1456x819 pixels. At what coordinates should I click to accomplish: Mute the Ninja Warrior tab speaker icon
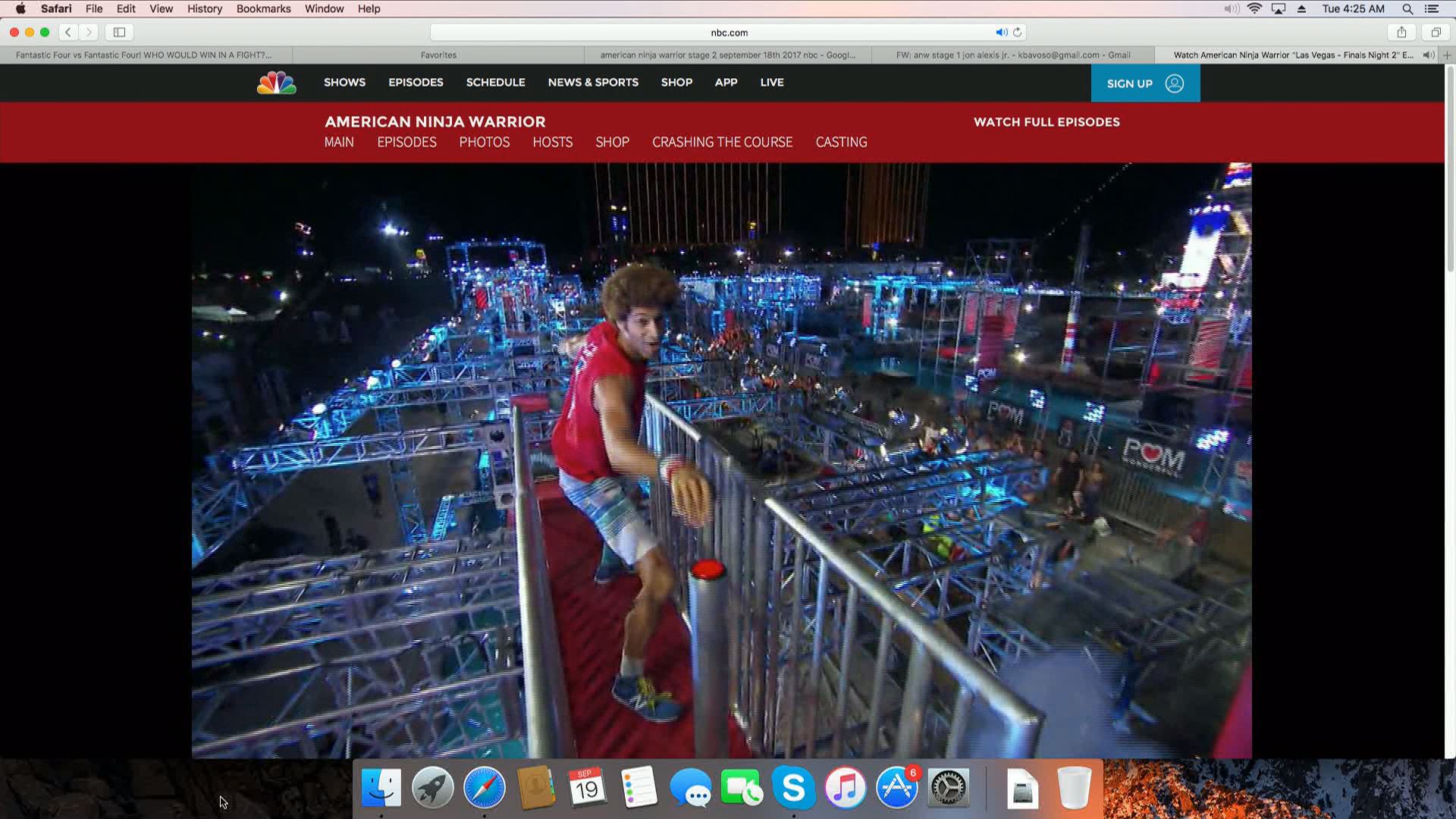(x=1428, y=55)
